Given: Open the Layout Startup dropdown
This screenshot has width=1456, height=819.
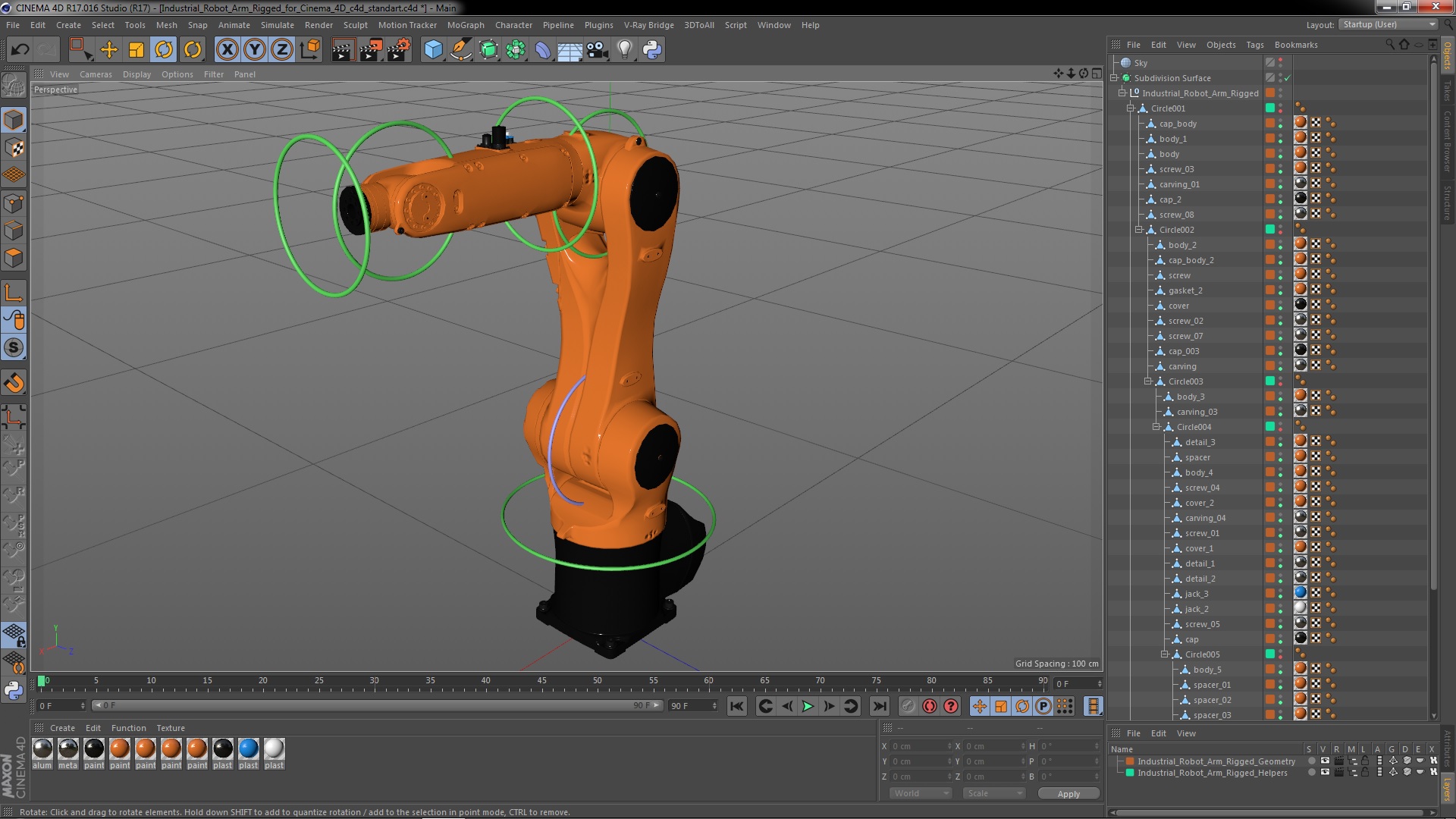Looking at the screenshot, I should point(1388,25).
